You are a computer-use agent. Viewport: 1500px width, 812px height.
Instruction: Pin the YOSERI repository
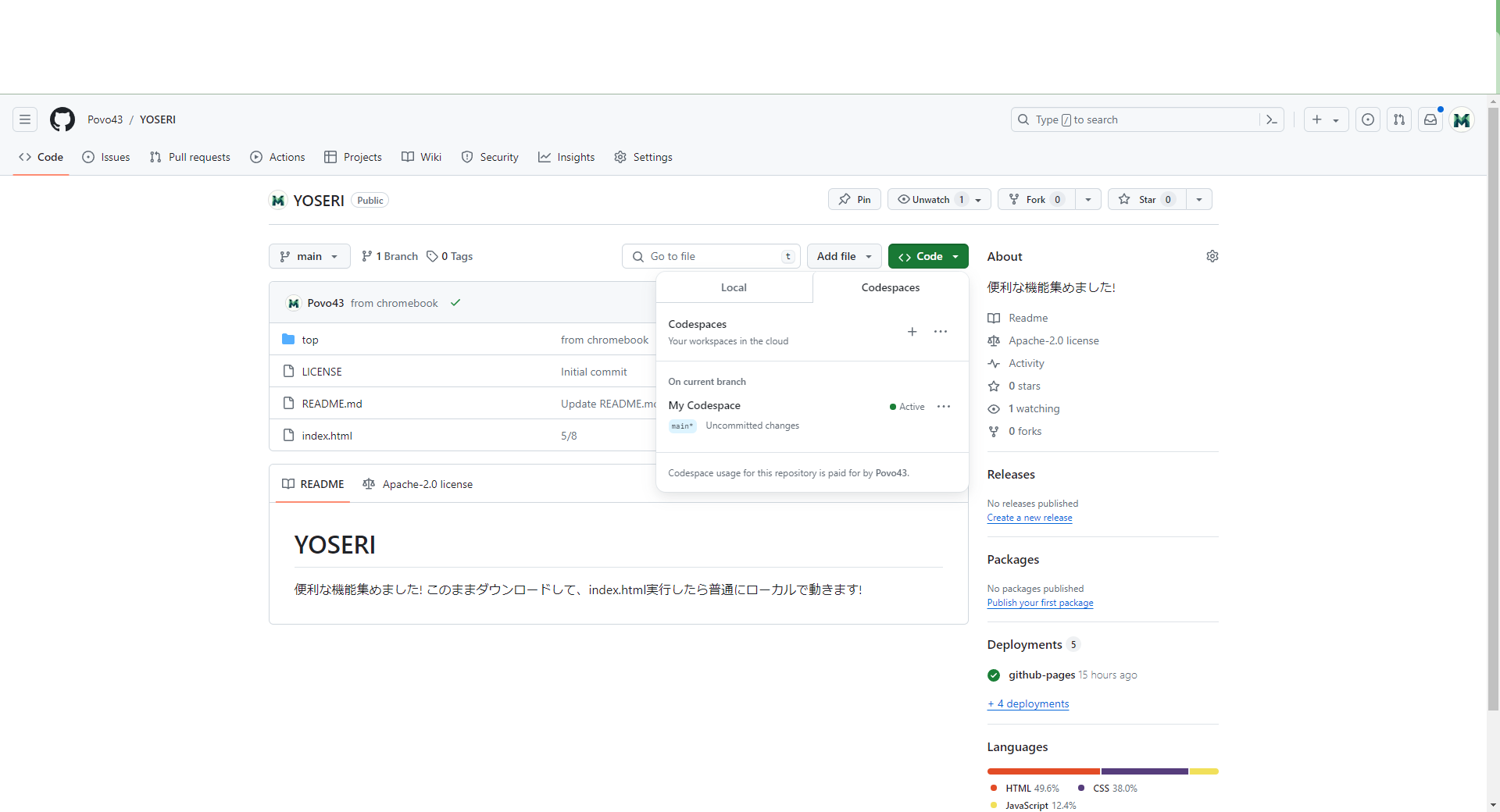[854, 199]
